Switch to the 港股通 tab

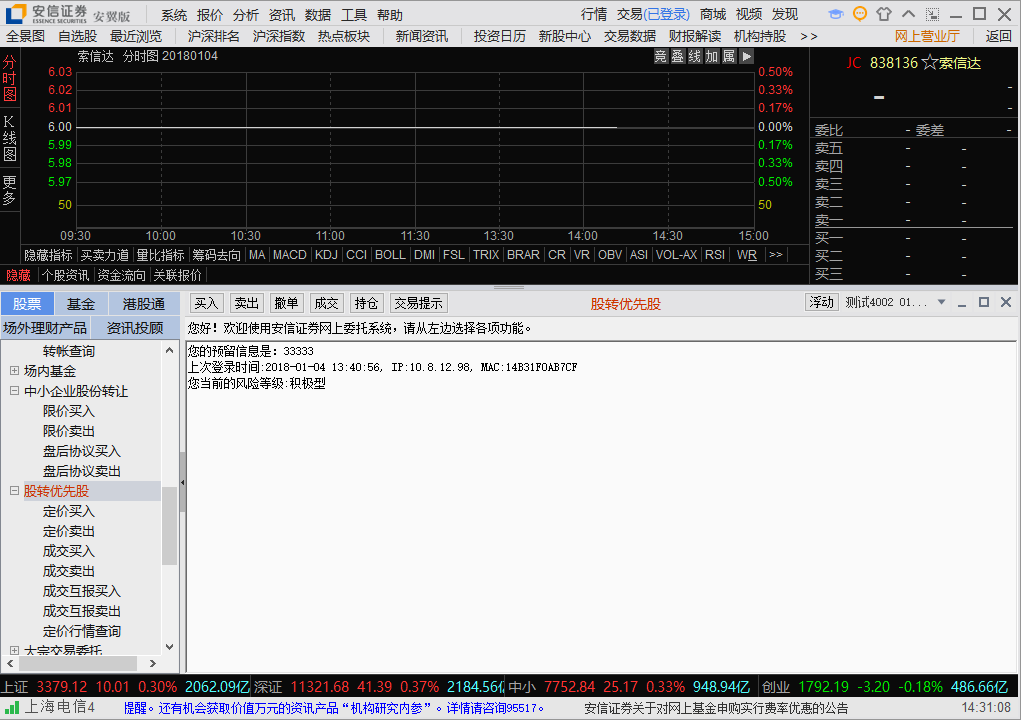click(x=144, y=303)
